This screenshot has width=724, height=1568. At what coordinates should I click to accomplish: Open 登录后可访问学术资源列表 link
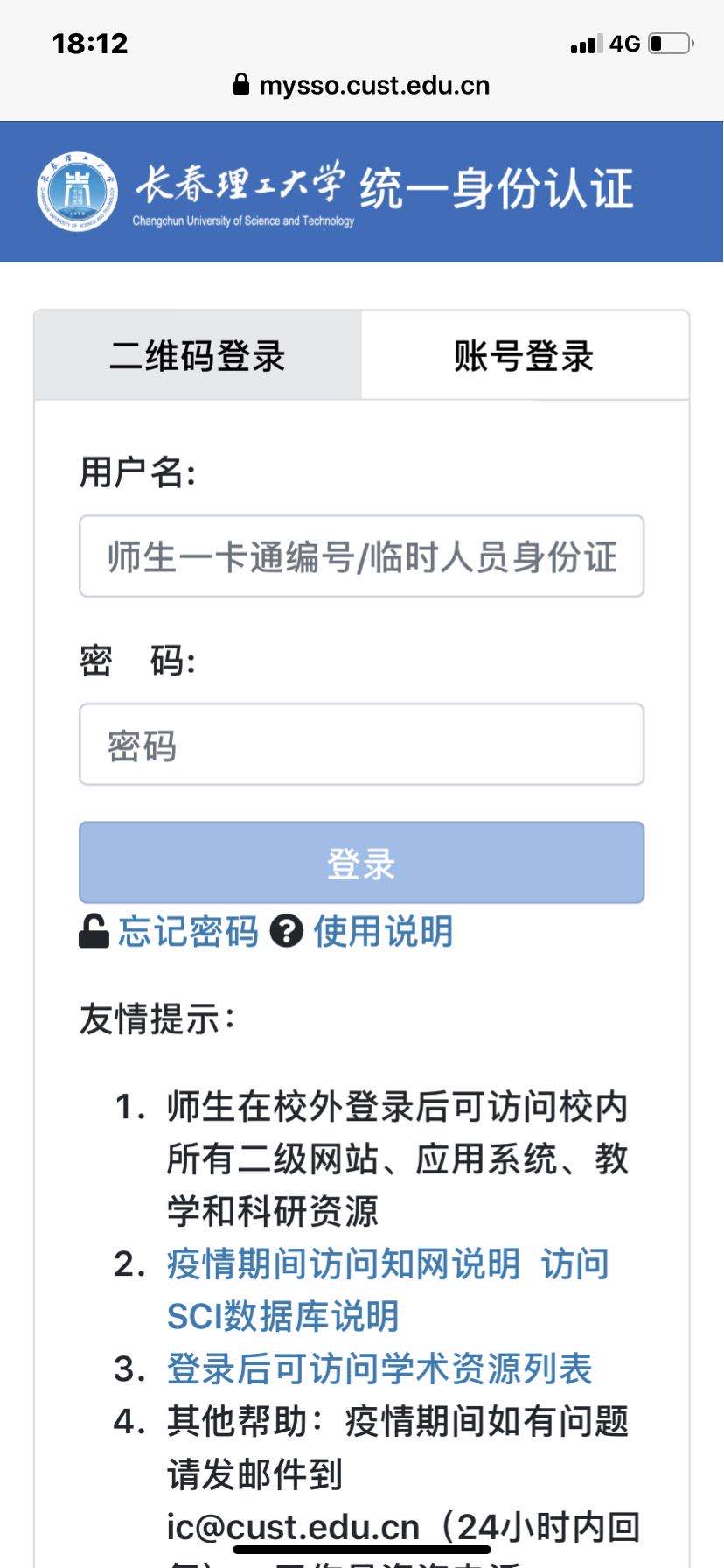(379, 1369)
